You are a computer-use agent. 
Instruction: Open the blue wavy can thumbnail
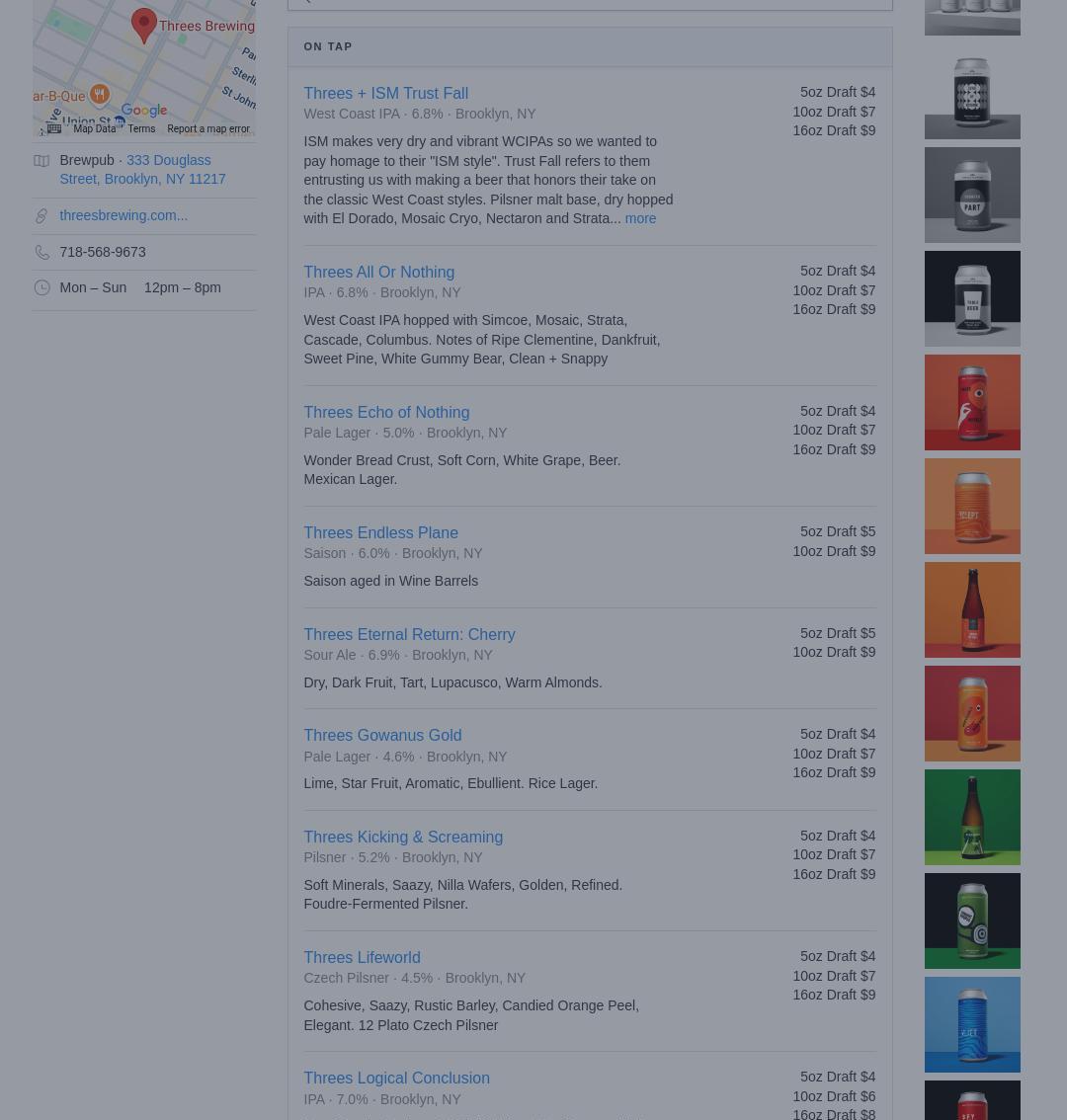click(x=972, y=1024)
